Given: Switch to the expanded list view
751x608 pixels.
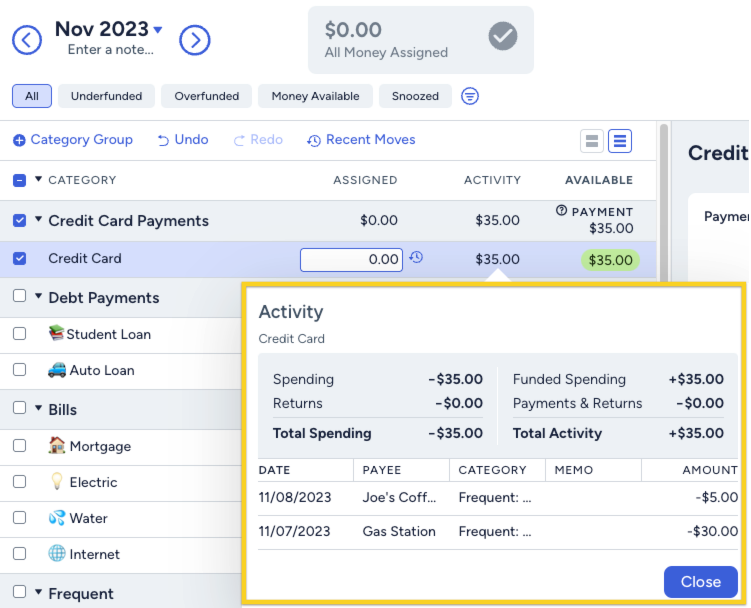Looking at the screenshot, I should pyautogui.click(x=620, y=141).
